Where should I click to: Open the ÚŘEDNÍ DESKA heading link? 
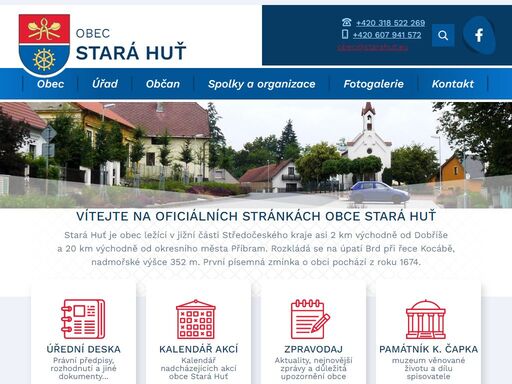click(84, 349)
